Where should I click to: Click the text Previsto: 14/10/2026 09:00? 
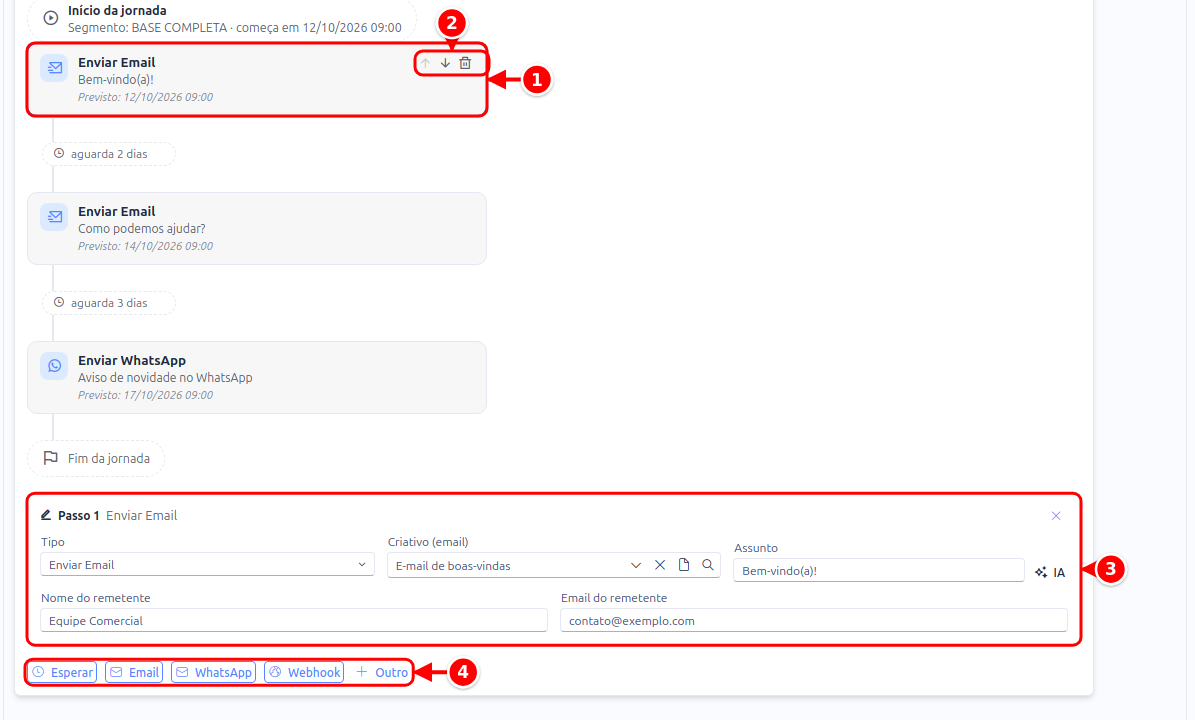tap(146, 246)
